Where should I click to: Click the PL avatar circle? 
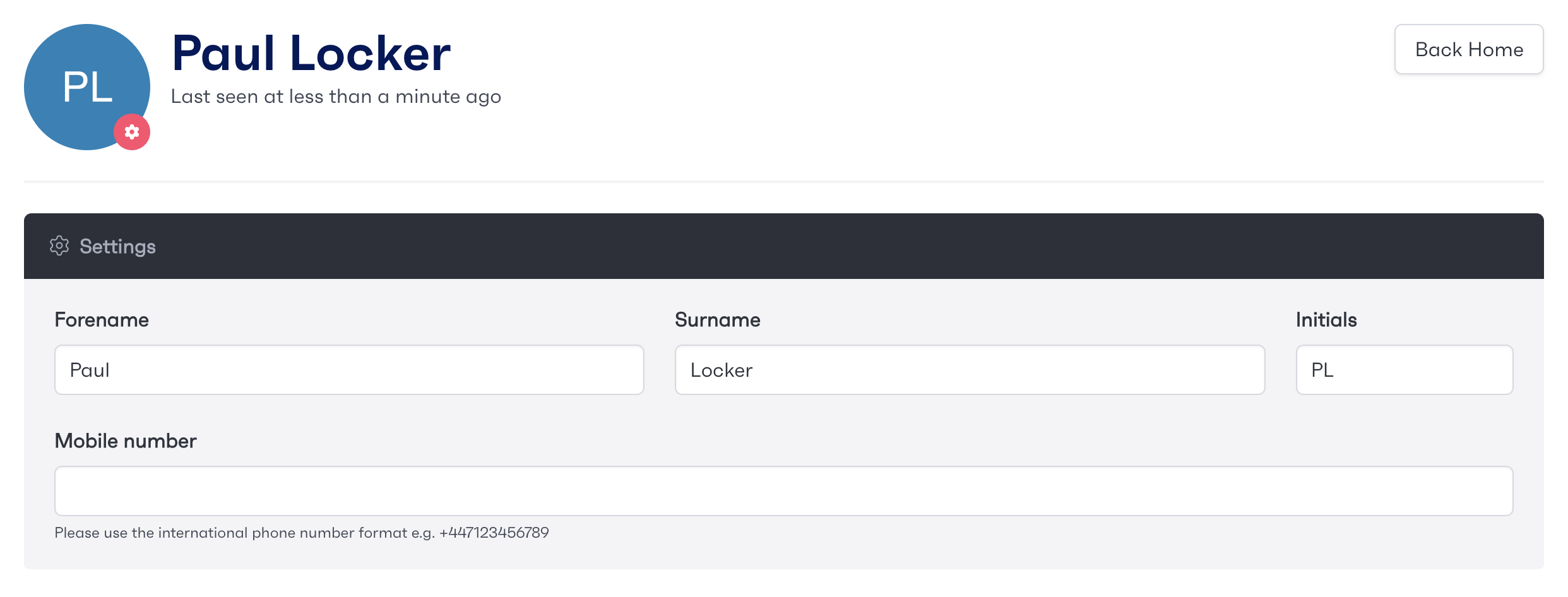[87, 87]
